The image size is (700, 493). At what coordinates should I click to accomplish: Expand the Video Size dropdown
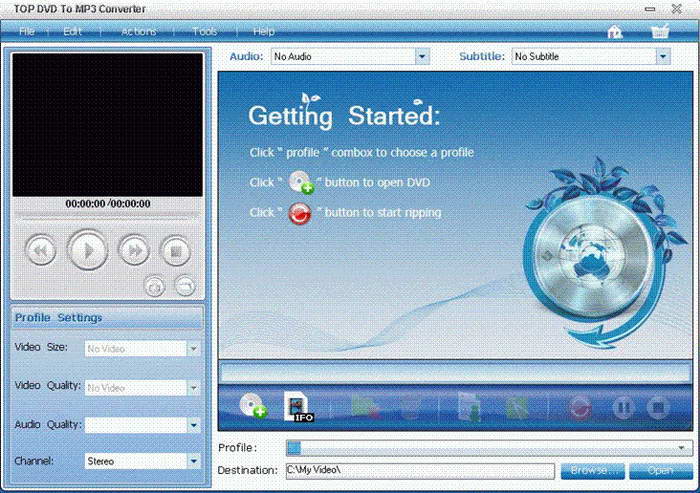point(194,349)
